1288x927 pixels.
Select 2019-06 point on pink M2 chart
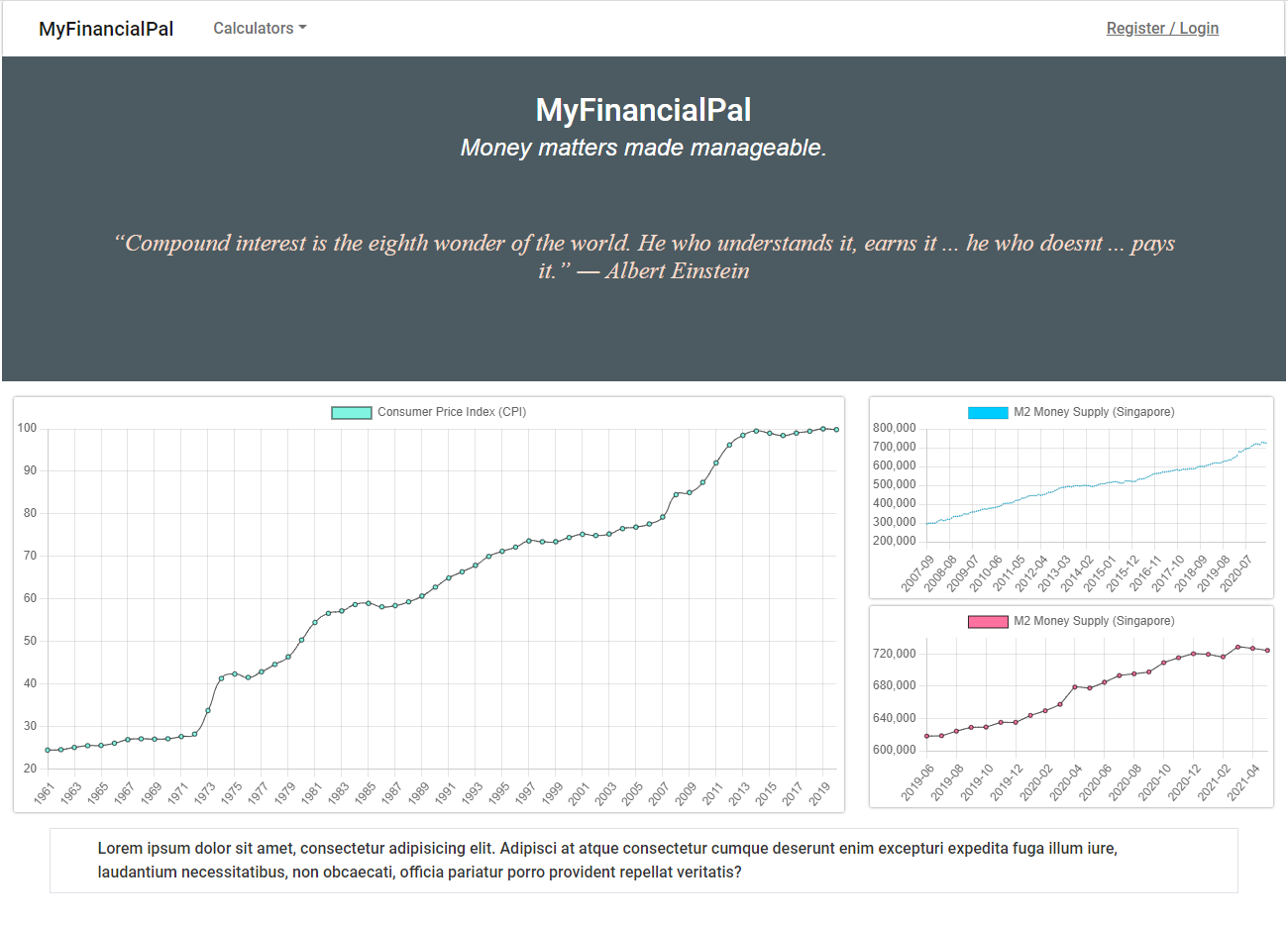(926, 736)
